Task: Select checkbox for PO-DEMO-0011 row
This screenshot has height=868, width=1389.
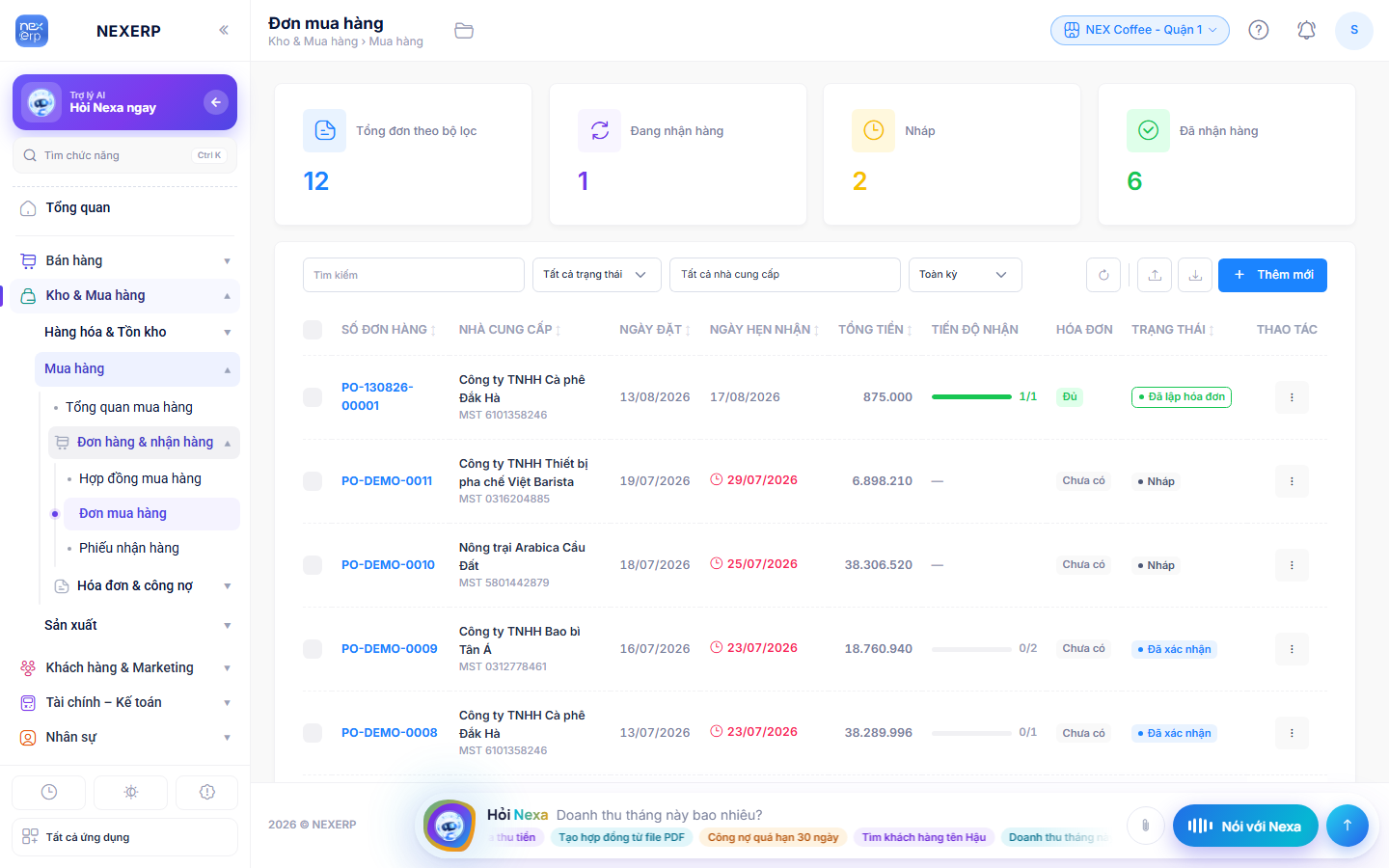Action: pyautogui.click(x=313, y=481)
